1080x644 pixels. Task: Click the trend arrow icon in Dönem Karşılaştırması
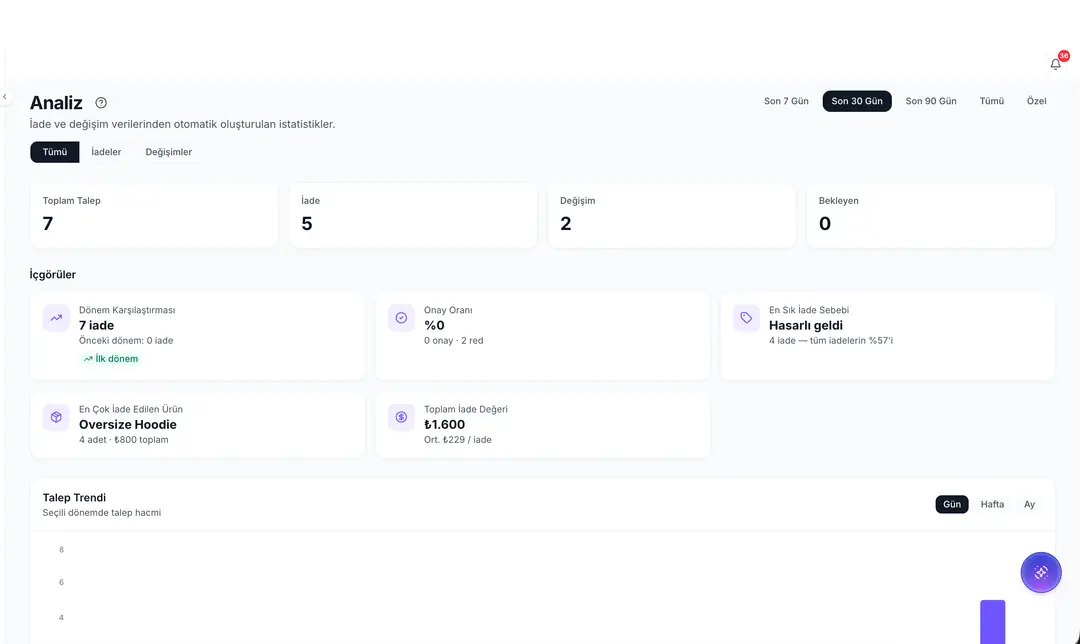coord(56,318)
